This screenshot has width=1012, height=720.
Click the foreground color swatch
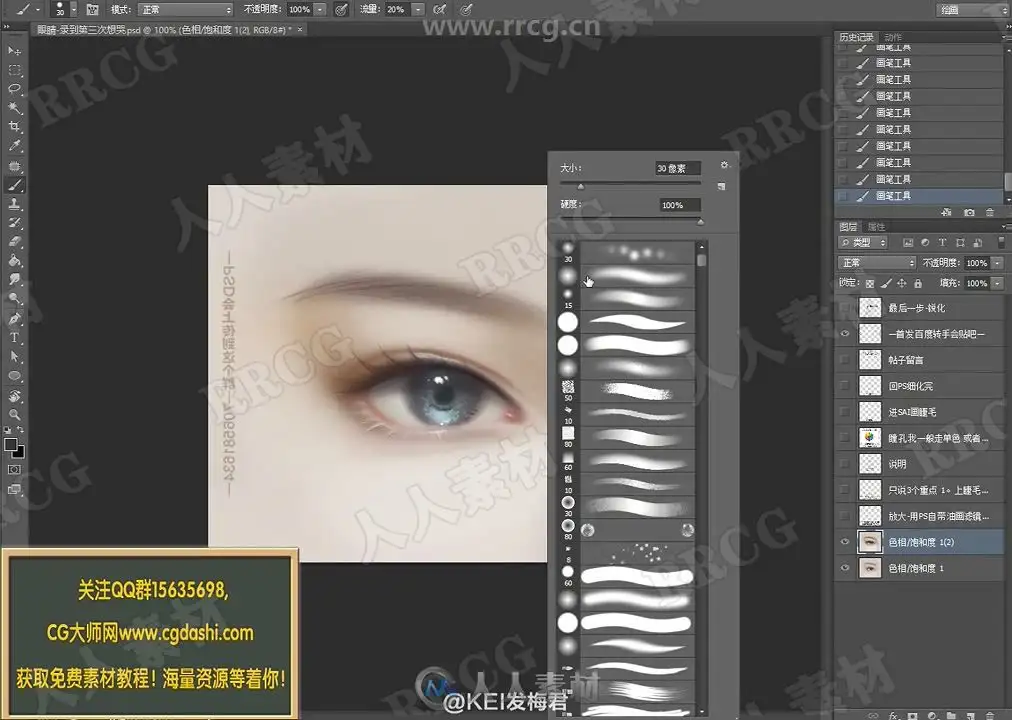(10, 445)
